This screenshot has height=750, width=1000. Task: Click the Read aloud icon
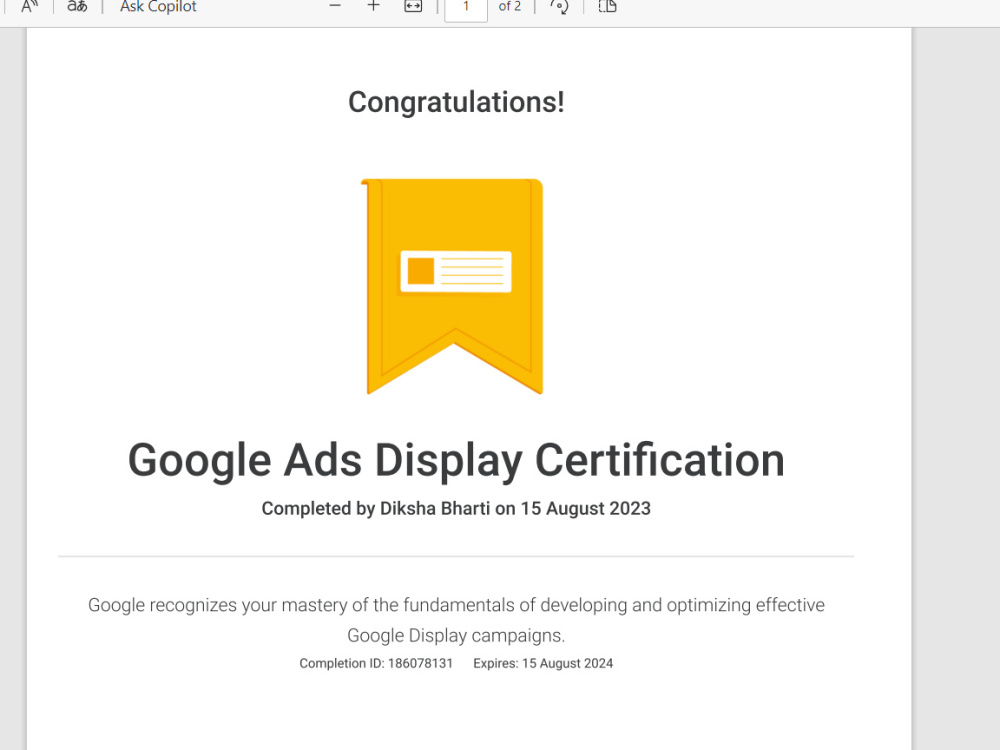pyautogui.click(x=29, y=6)
